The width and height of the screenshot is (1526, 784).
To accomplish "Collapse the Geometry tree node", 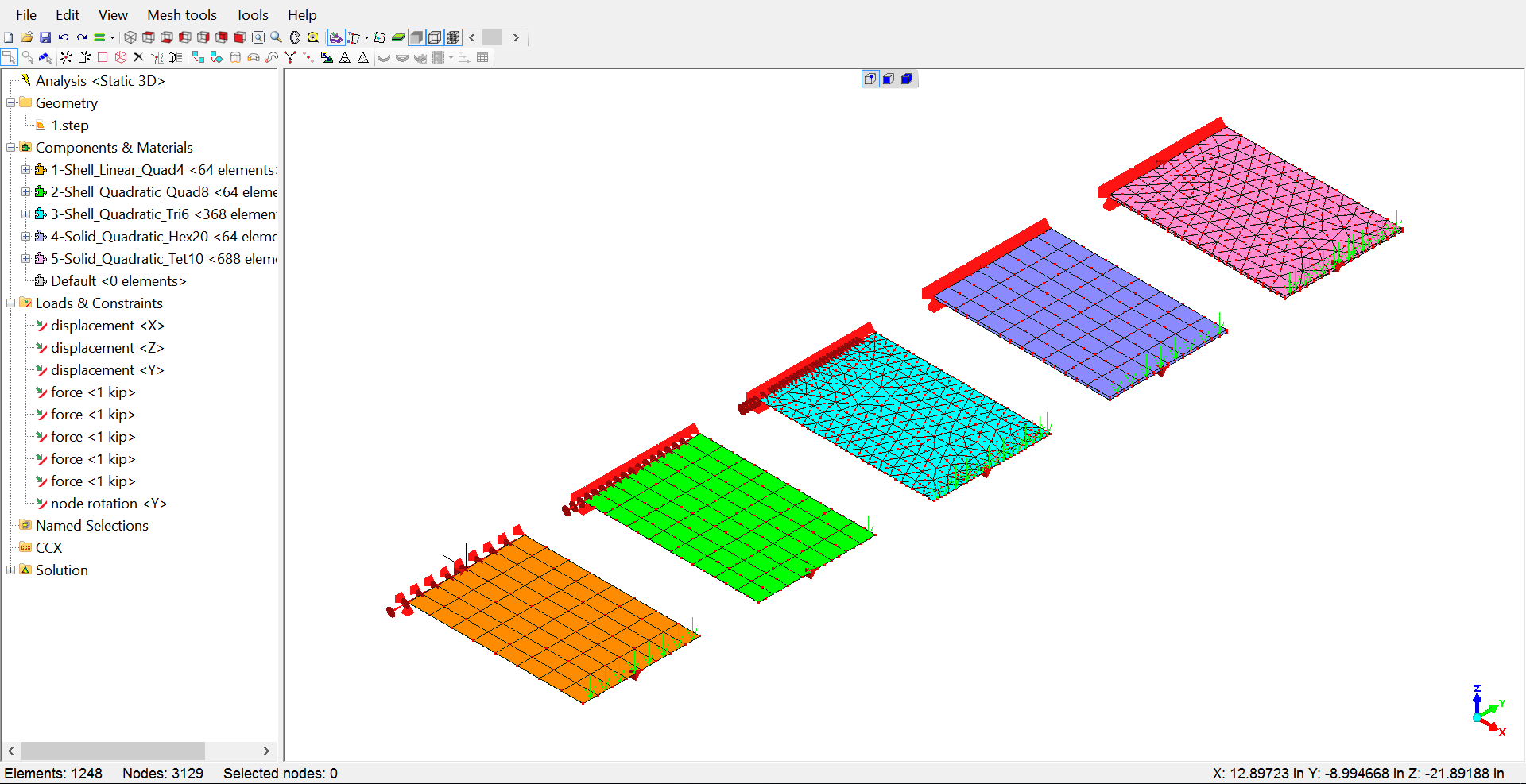I will (x=11, y=102).
